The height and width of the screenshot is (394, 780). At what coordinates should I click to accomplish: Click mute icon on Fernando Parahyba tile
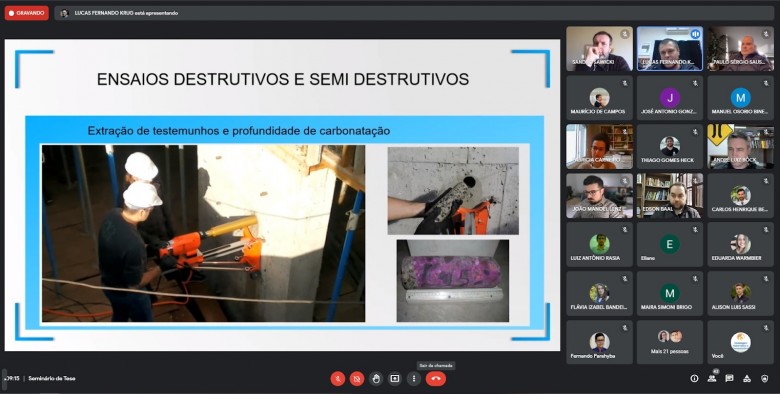[x=625, y=328]
